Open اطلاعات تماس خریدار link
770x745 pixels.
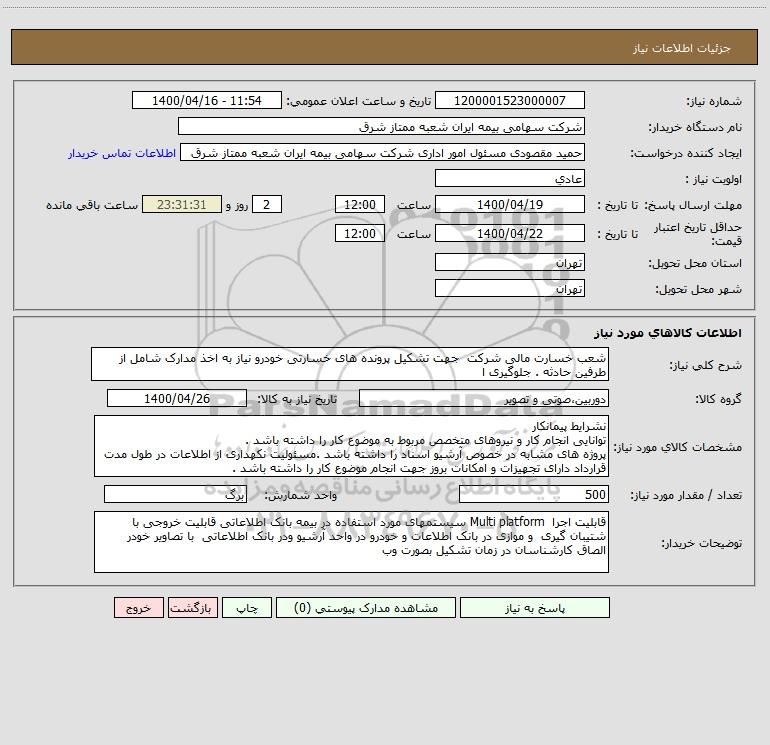(122, 153)
